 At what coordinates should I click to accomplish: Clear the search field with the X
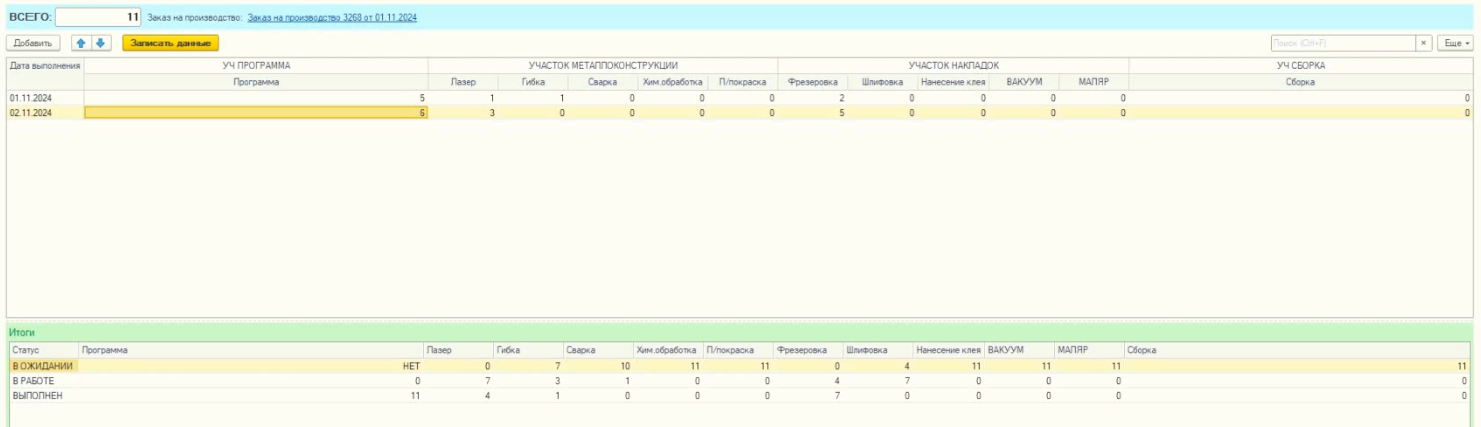[1424, 44]
